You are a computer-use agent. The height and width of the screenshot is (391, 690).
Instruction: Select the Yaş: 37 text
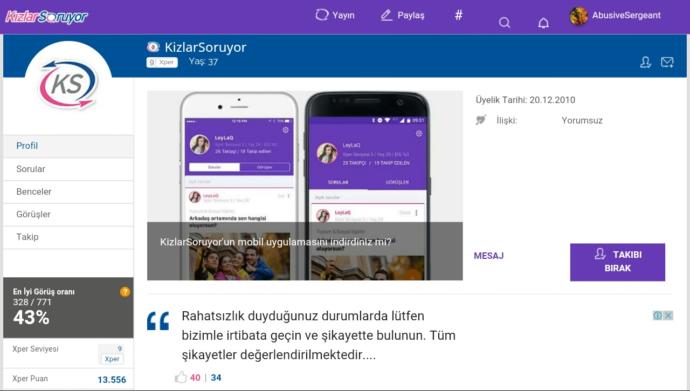(203, 62)
